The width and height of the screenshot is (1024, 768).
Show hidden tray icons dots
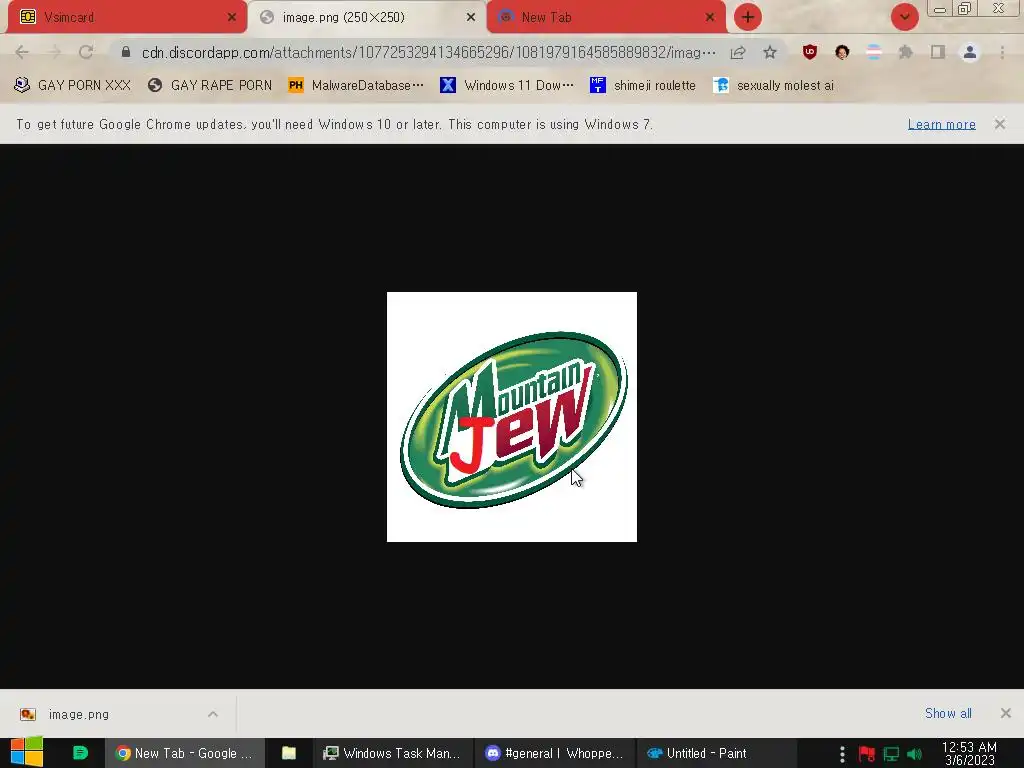point(842,754)
